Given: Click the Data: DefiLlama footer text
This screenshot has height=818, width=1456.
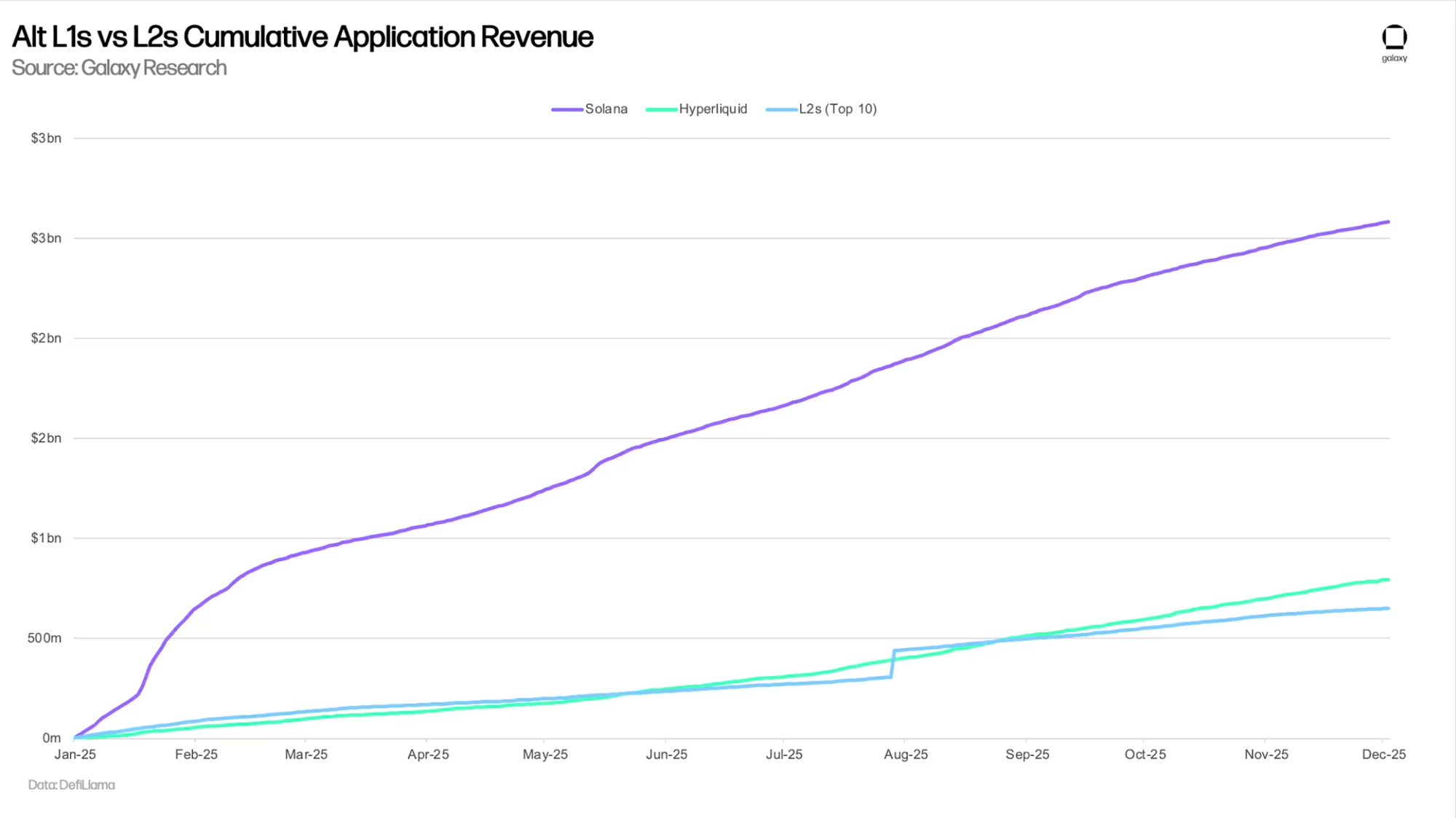Looking at the screenshot, I should (x=71, y=784).
